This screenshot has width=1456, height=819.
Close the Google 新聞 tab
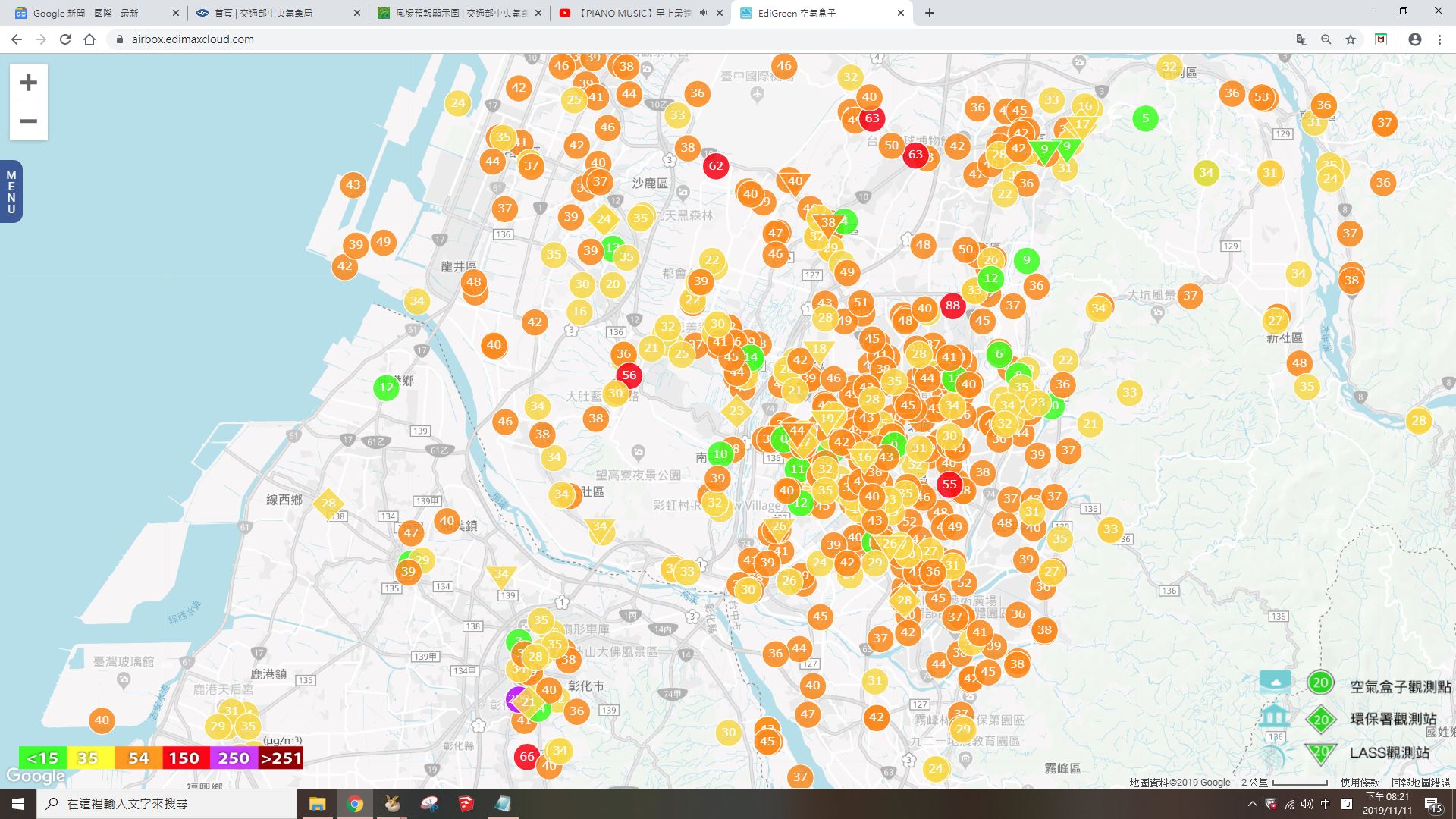[x=176, y=13]
